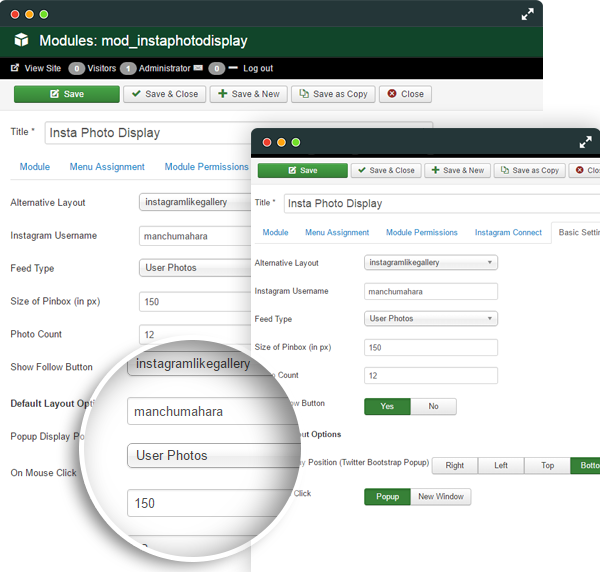This screenshot has height=572, width=600.
Task: Expand Alternative Layout dropdown in front window
Action: click(x=431, y=262)
